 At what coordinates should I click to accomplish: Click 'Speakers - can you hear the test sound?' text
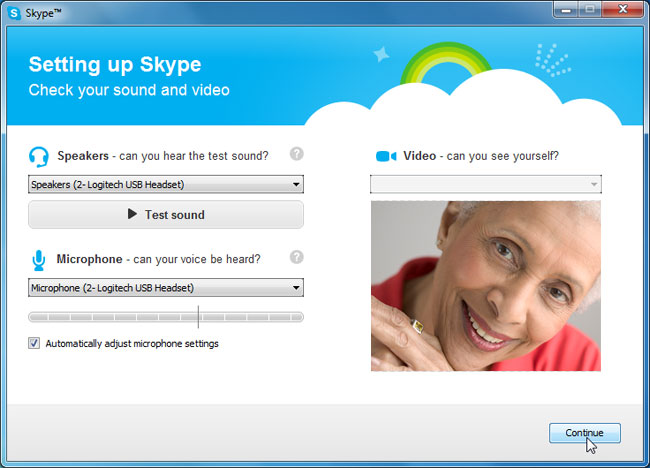pos(163,156)
